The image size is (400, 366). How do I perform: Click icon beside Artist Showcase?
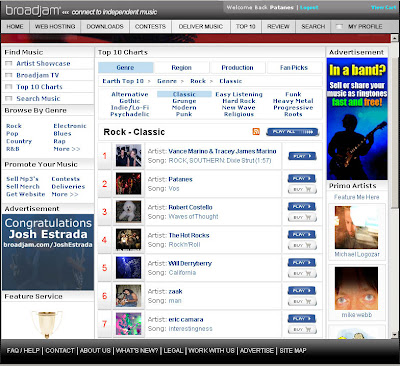[9, 63]
